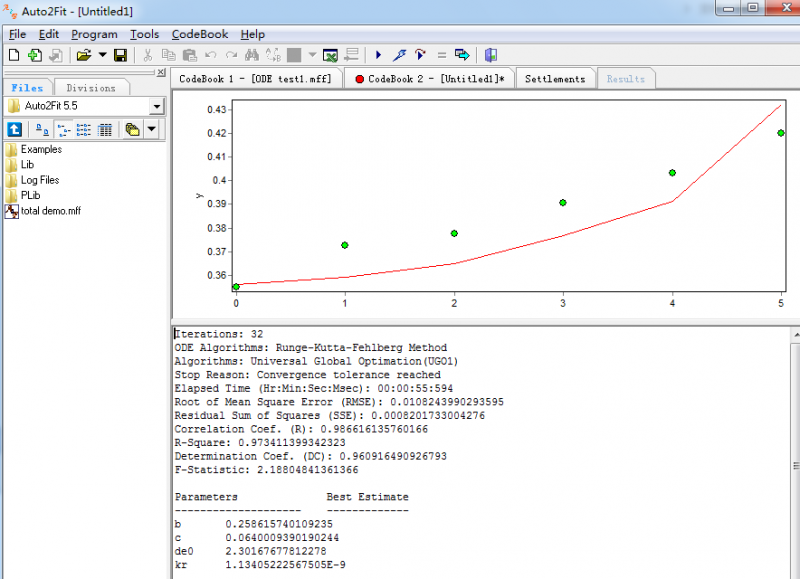Select the large icons view button

42,129
